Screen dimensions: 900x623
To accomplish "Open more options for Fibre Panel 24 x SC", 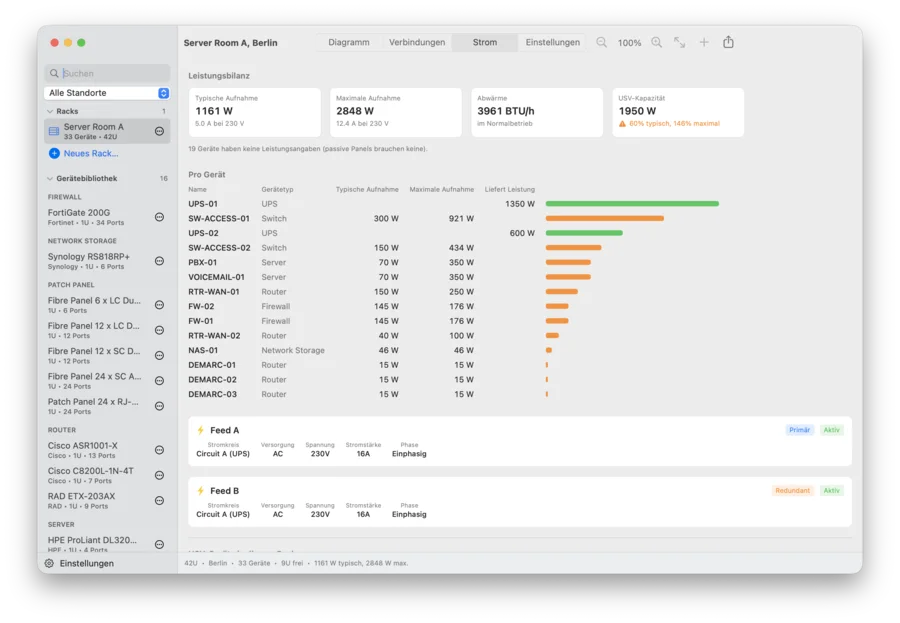I will point(160,381).
